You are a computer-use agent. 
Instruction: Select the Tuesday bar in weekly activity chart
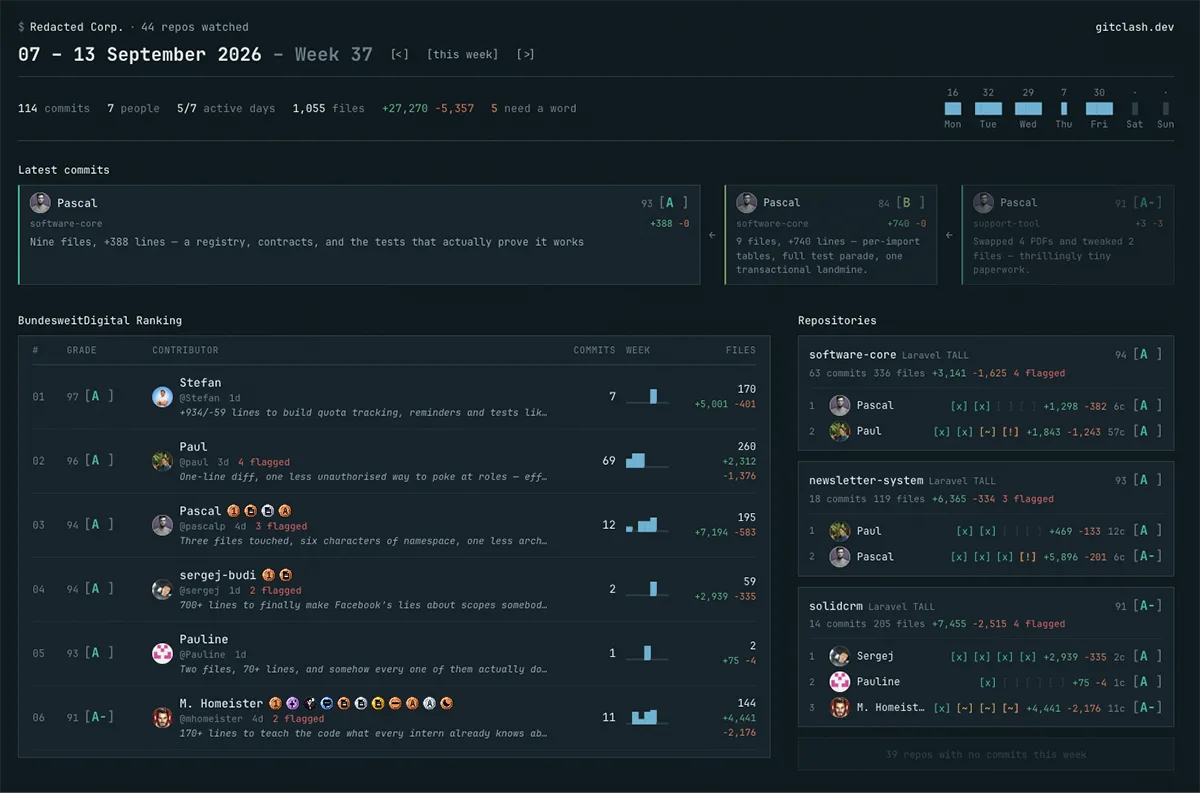tap(988, 108)
